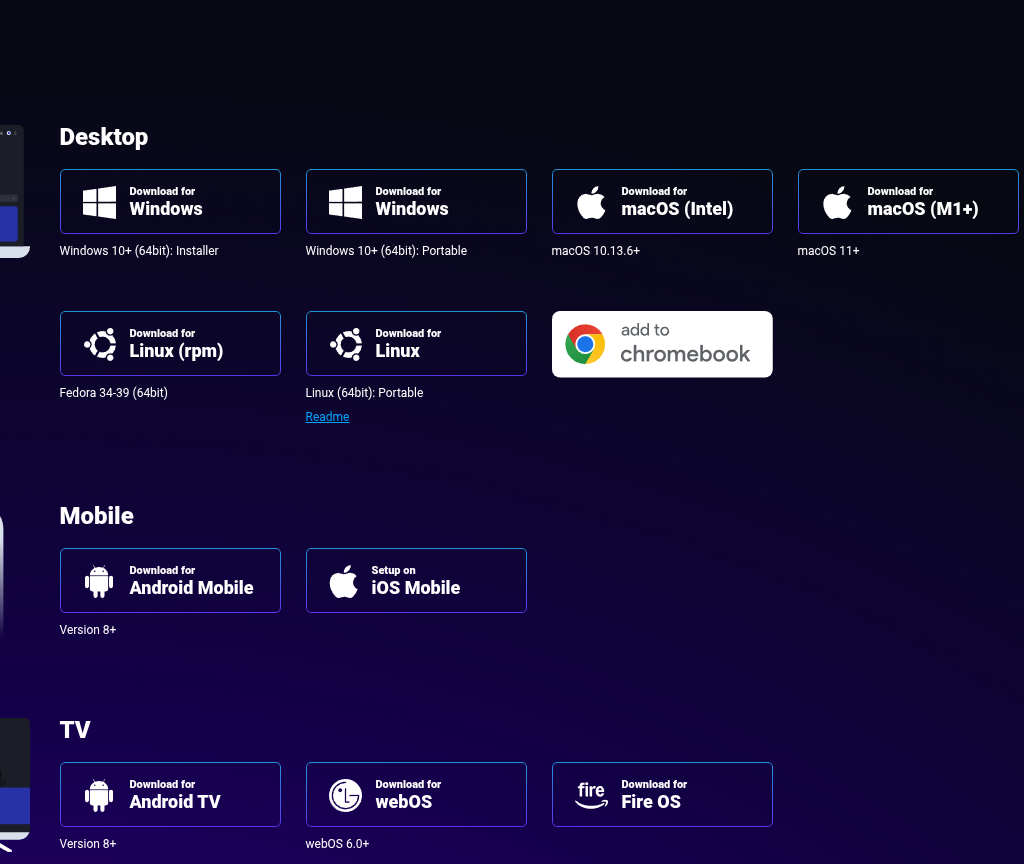Click the Android robot icon for Android Mobile
Viewport: 1024px width, 864px height.
tap(99, 581)
